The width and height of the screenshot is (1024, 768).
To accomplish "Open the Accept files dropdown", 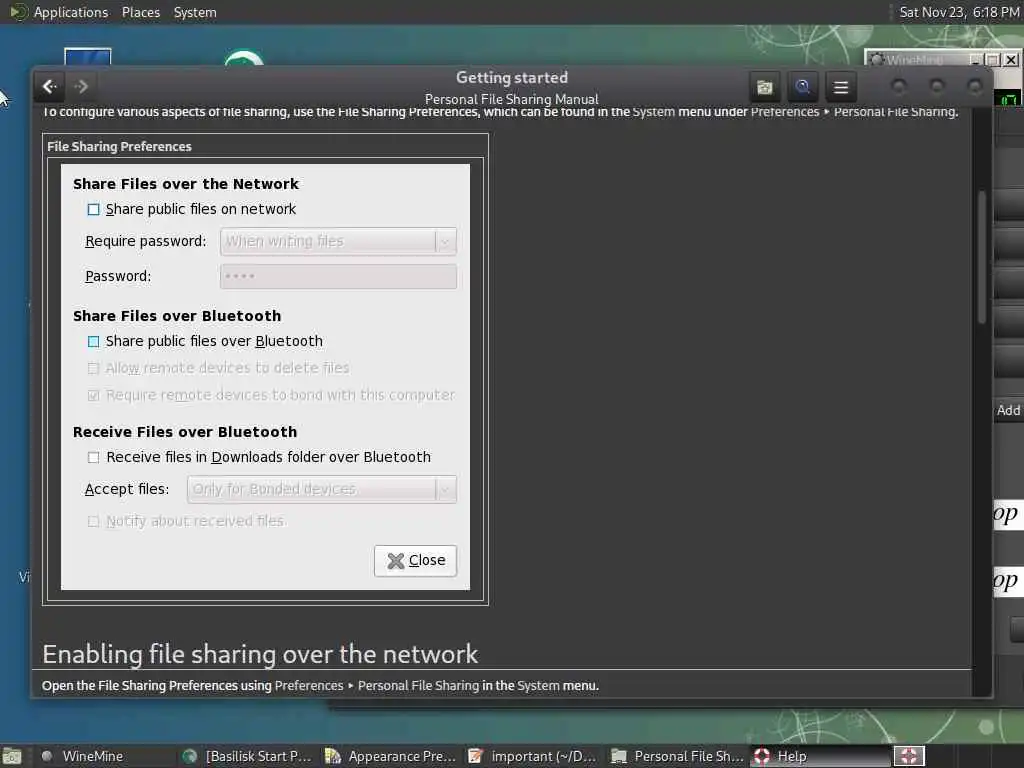I will pos(321,489).
